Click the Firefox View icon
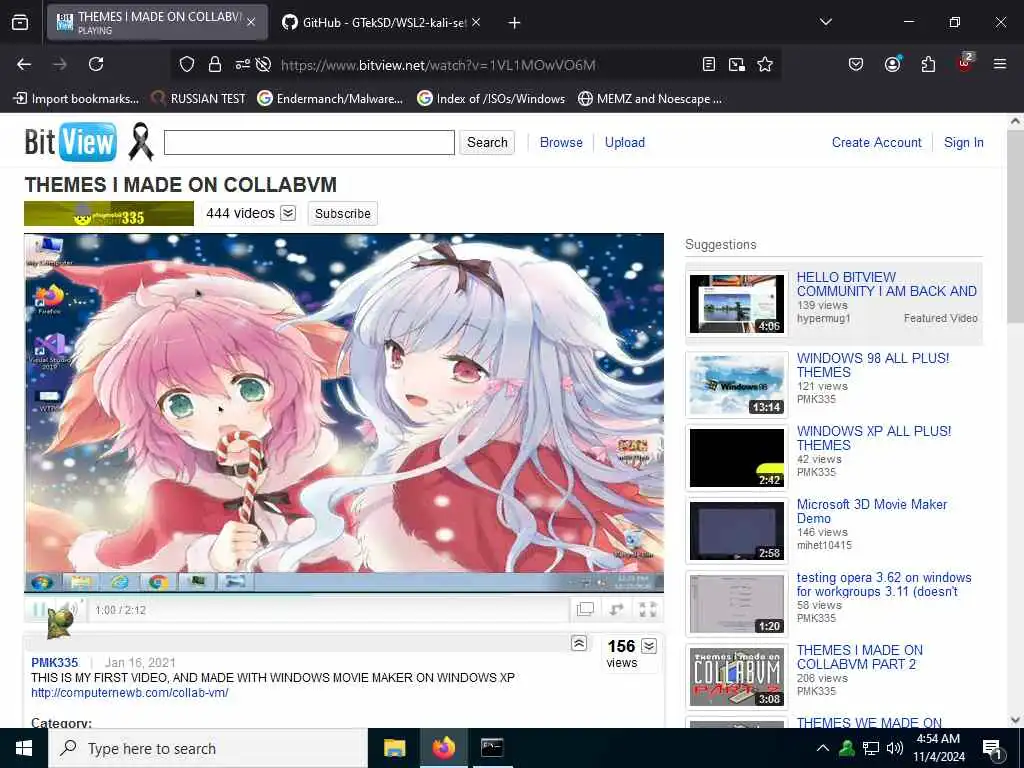Viewport: 1024px width, 768px height. (x=20, y=23)
